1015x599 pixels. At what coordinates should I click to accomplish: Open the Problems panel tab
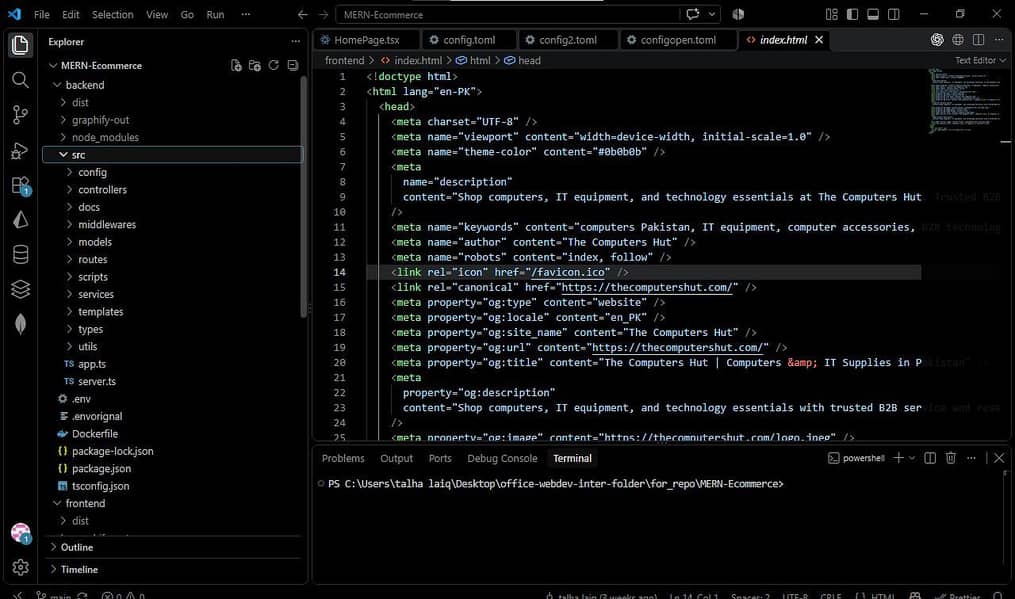pos(342,458)
